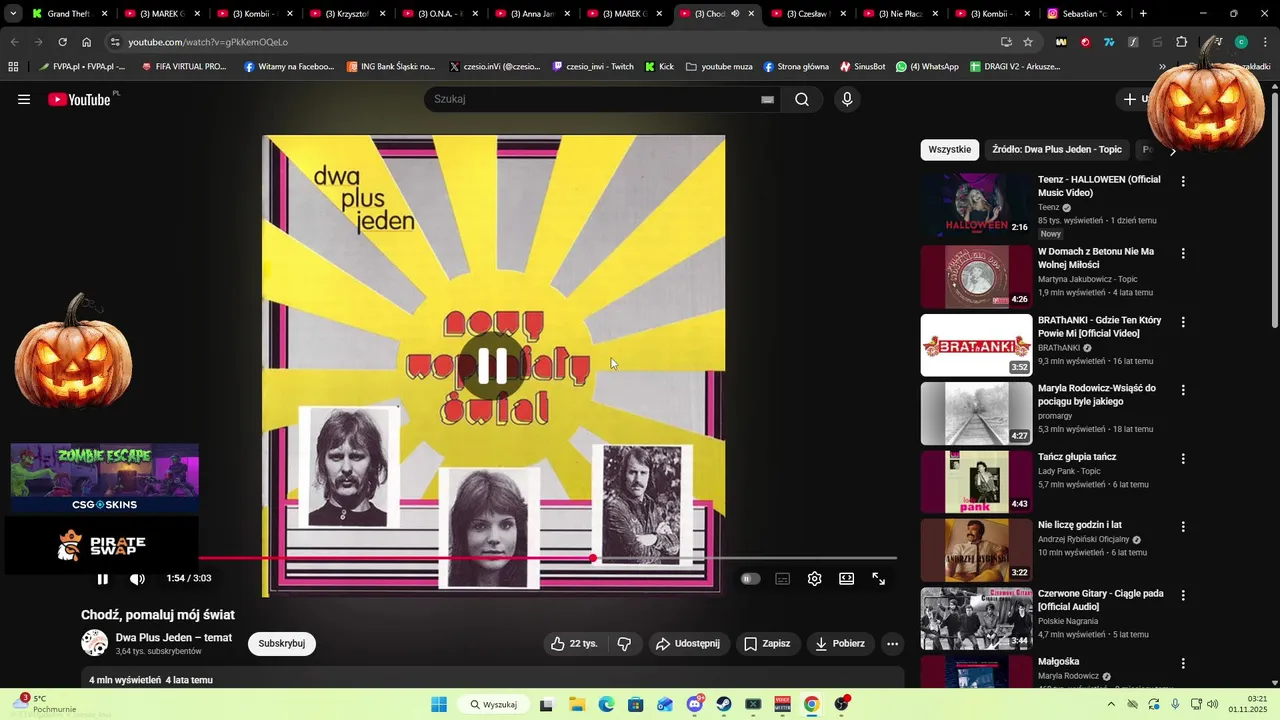Open the browser extensions puzzle menu
The height and width of the screenshot is (720, 1280).
click(x=1181, y=42)
